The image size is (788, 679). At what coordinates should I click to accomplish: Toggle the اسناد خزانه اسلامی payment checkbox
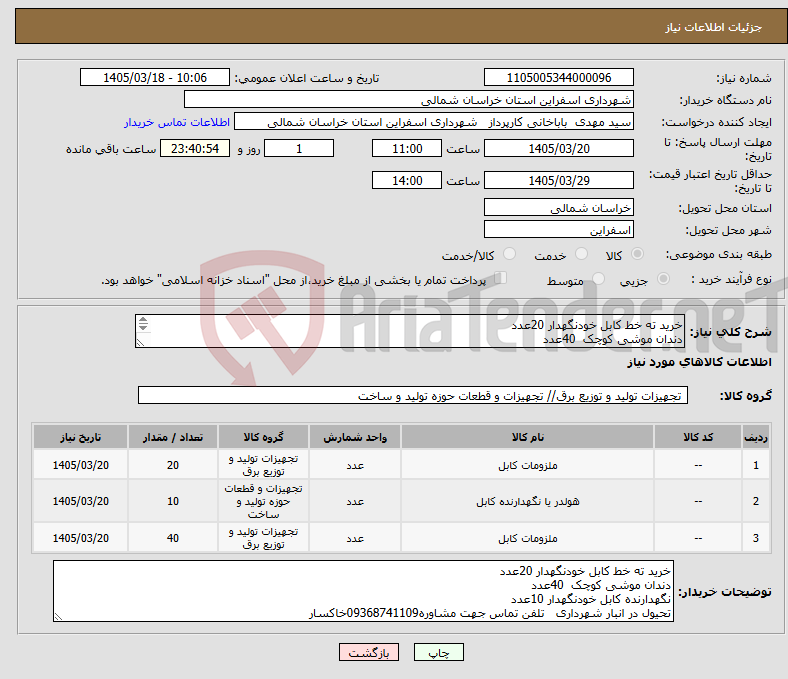pyautogui.click(x=501, y=277)
